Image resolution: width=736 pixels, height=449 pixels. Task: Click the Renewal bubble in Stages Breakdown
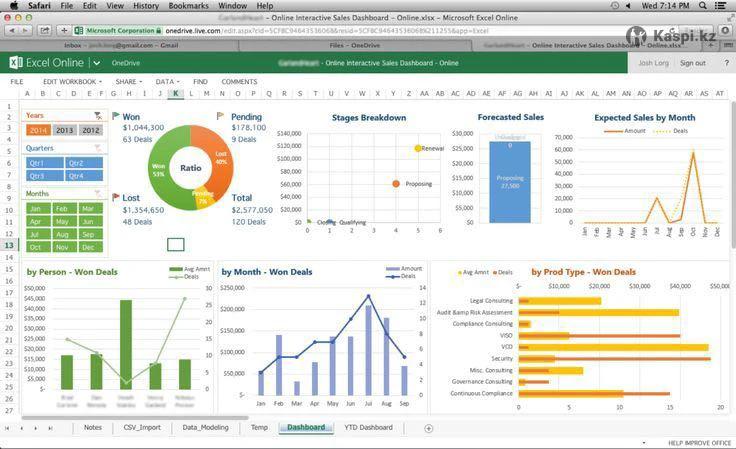(418, 148)
